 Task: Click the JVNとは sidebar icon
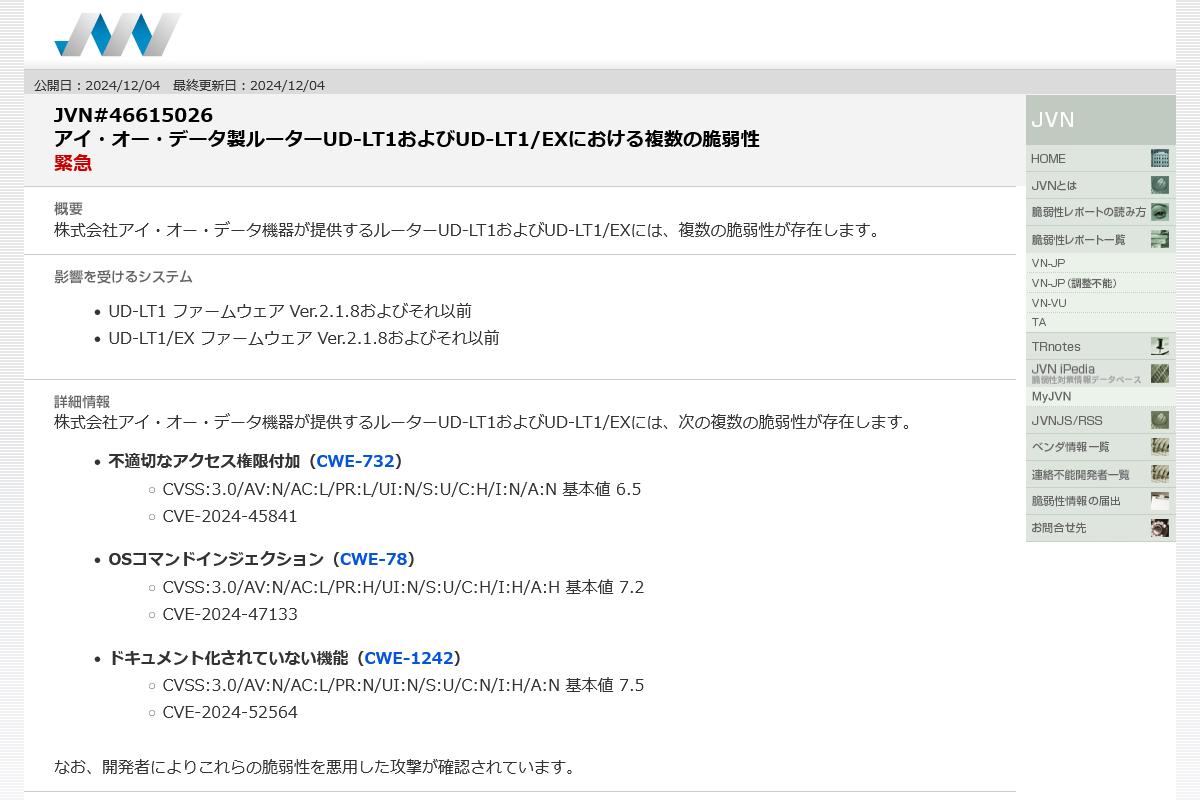[x=1160, y=185]
